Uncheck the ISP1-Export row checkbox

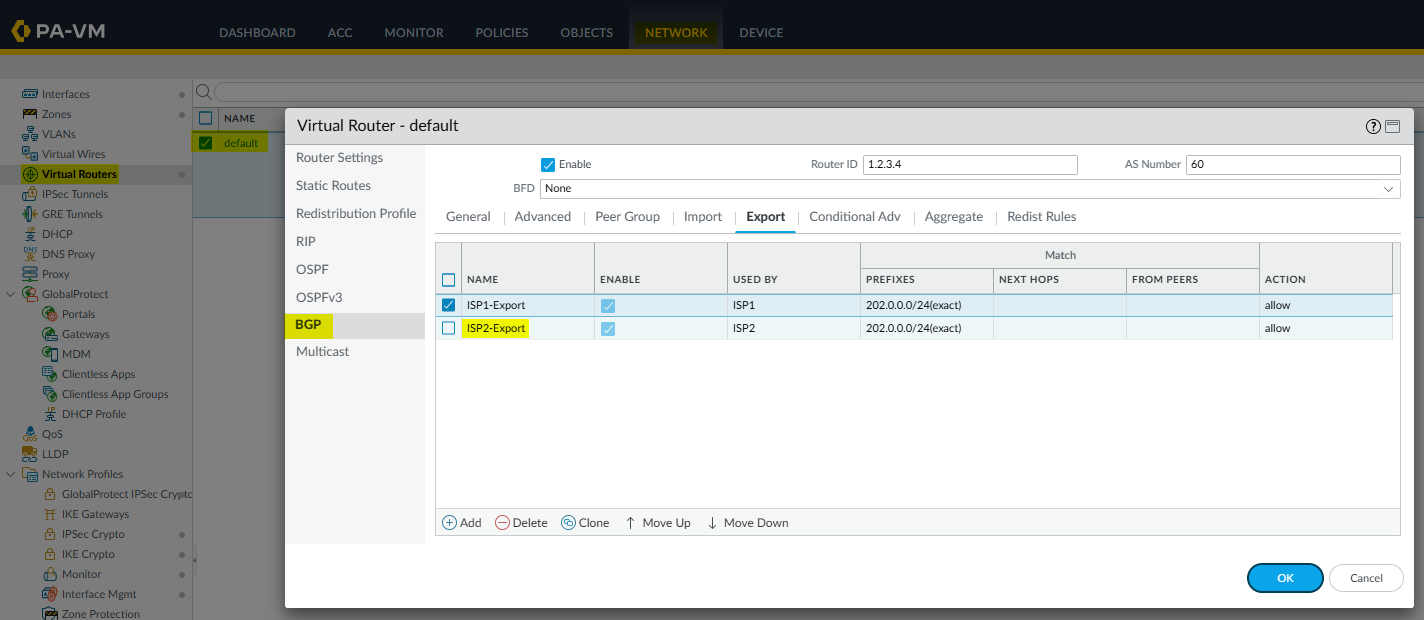tap(448, 305)
